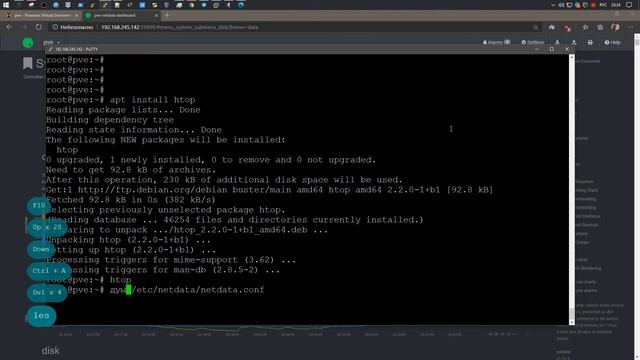Open the browser Collections icon
Viewport: 640px width, 360px height.
(600, 27)
